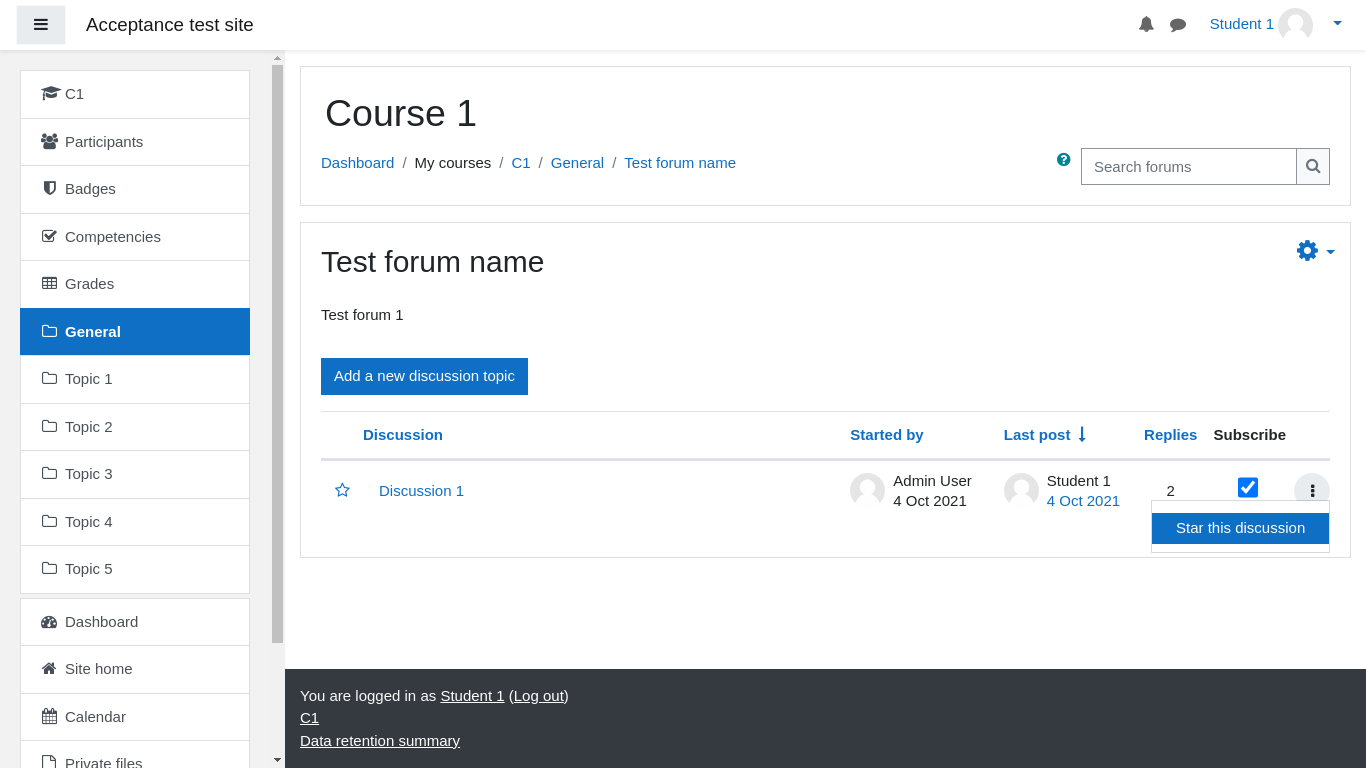Star Discussion 1 with the star icon
Viewport: 1366px width, 768px height.
coord(342,490)
